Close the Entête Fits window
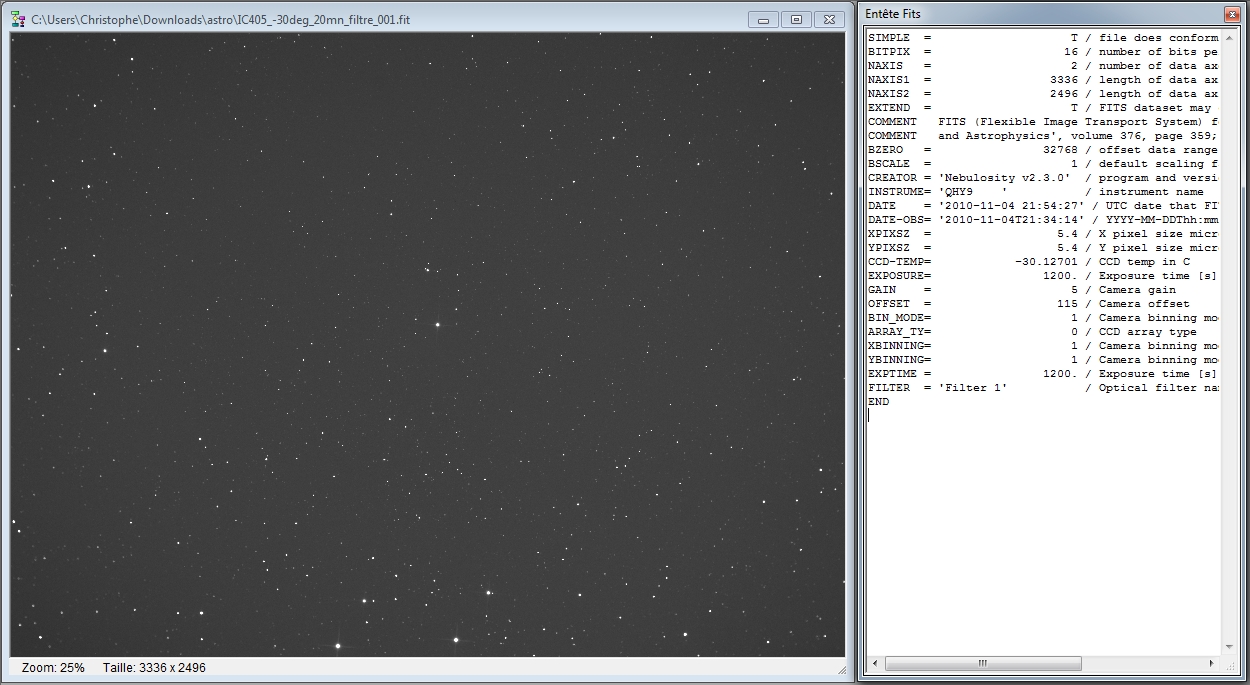Screen dimensions: 1250x685 point(1232,14)
